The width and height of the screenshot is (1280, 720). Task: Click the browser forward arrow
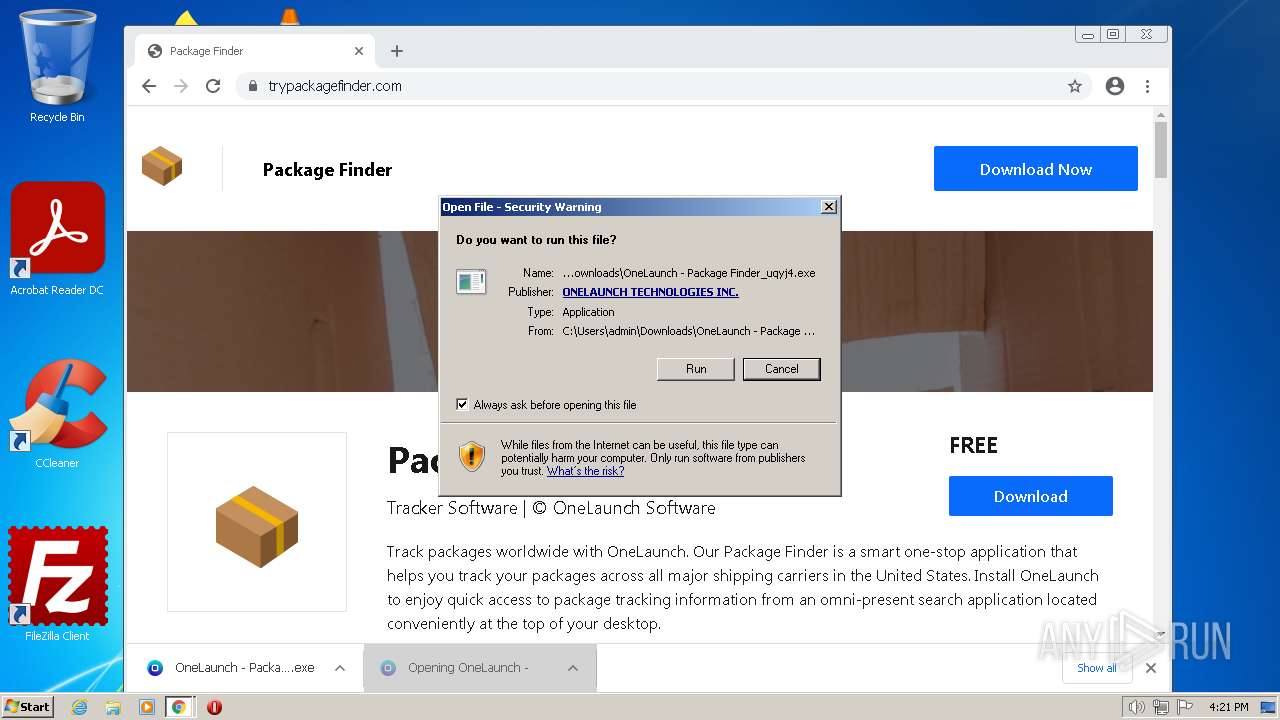point(181,86)
